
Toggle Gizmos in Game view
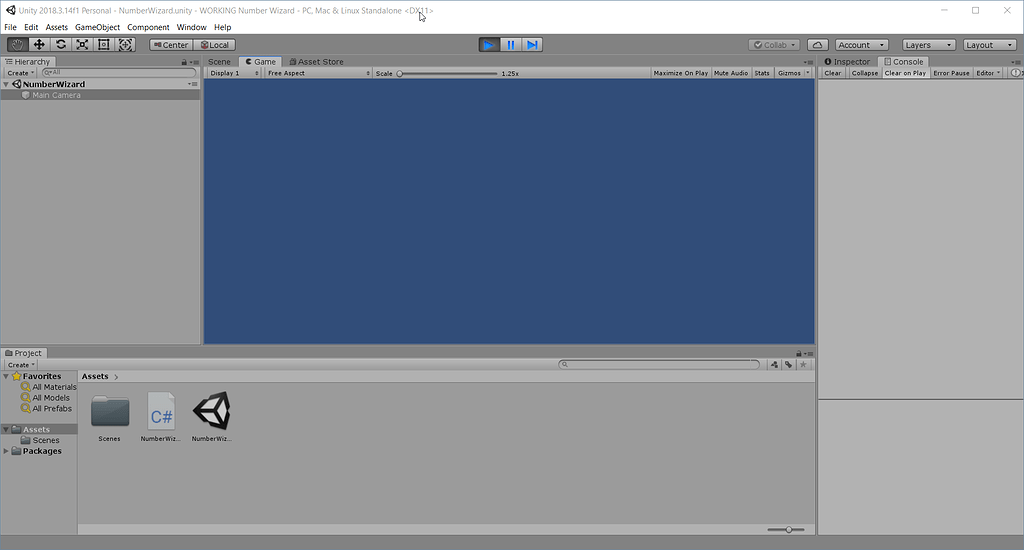789,73
